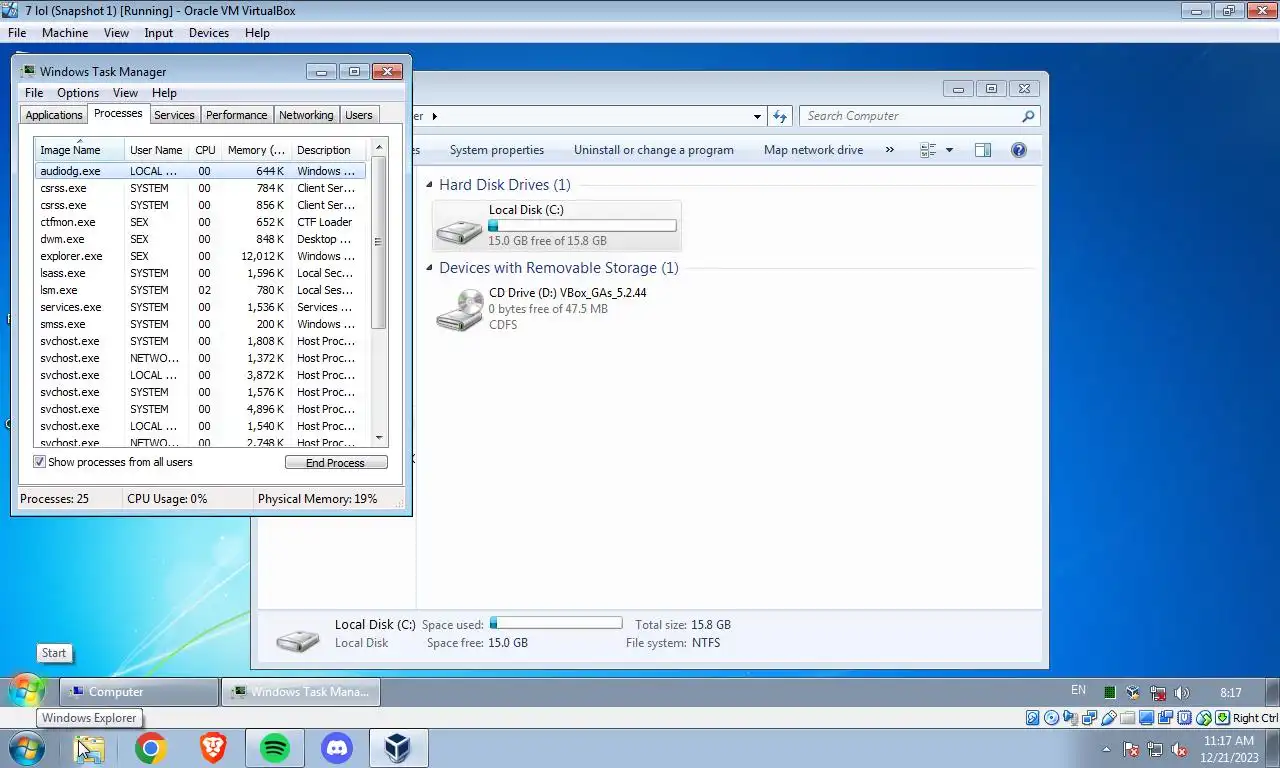Image resolution: width=1280 pixels, height=768 pixels.
Task: Click VirtualBox optical drive status icon
Action: 1051,718
